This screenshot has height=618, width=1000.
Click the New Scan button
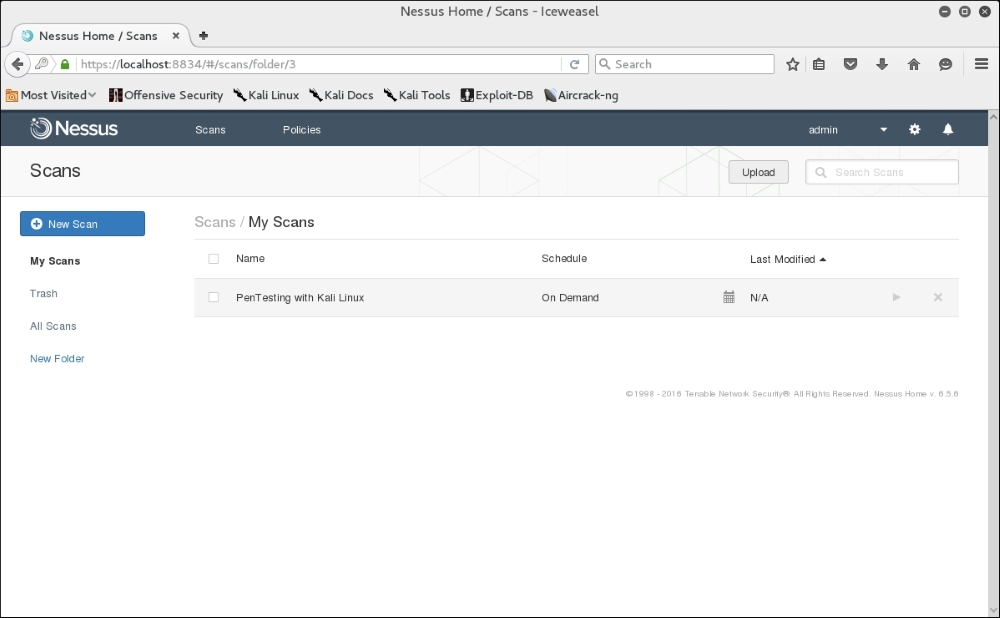pyautogui.click(x=82, y=224)
